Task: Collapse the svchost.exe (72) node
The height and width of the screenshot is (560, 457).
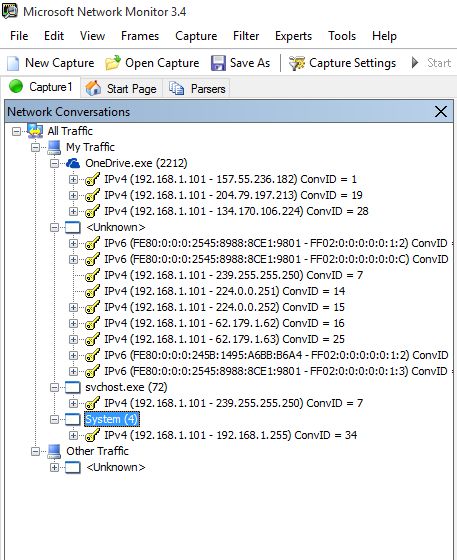Action: [x=54, y=388]
